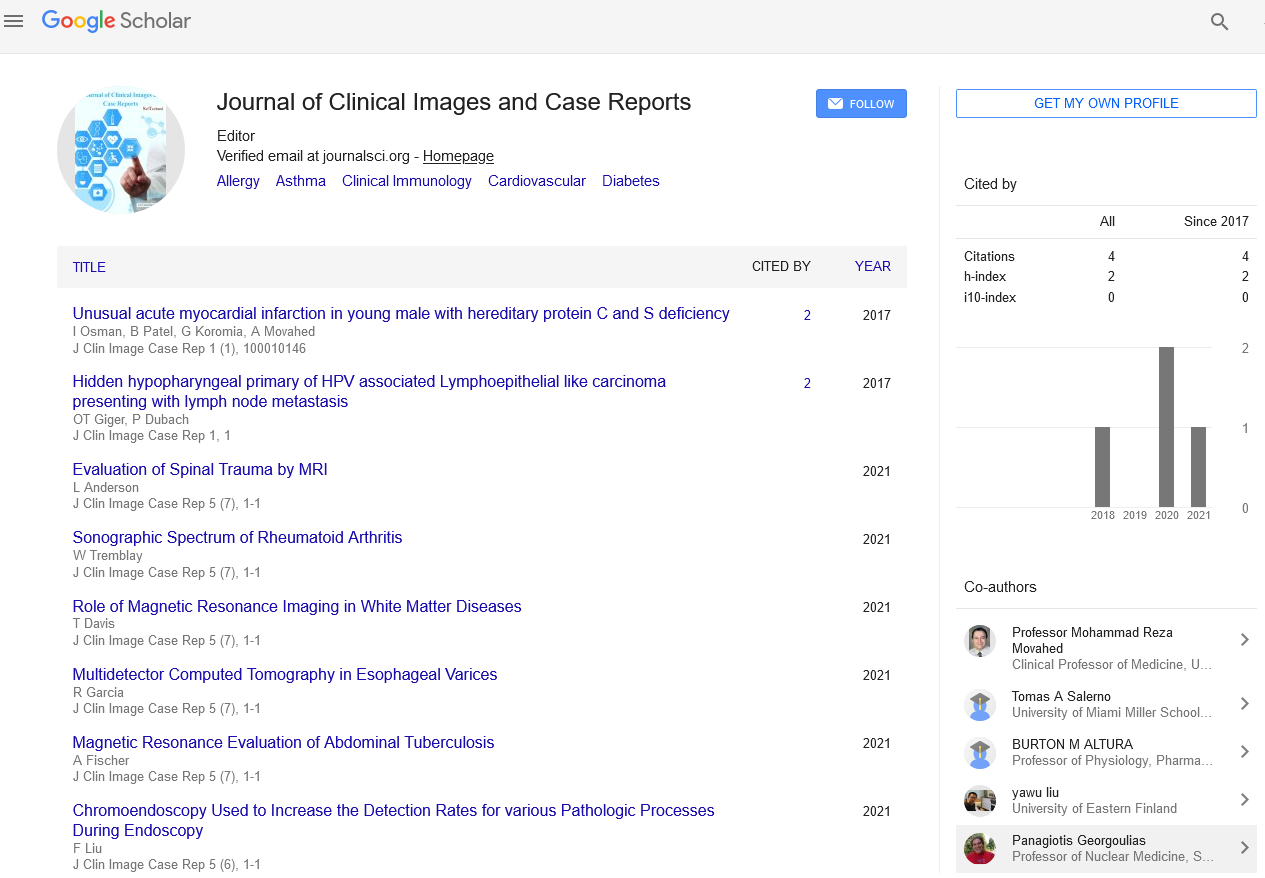
Task: Open yawu liu profile
Action: point(1035,792)
